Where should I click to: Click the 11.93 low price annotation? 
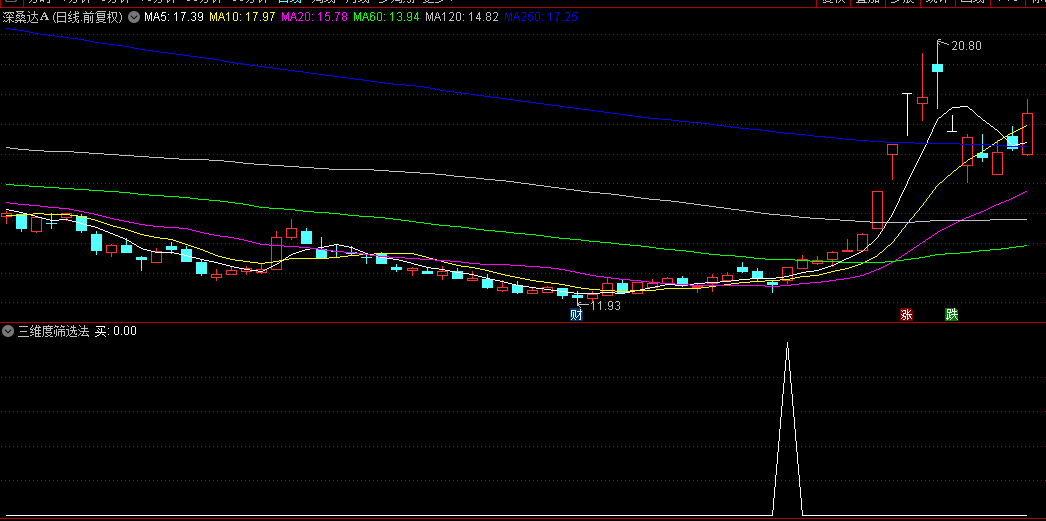click(606, 306)
